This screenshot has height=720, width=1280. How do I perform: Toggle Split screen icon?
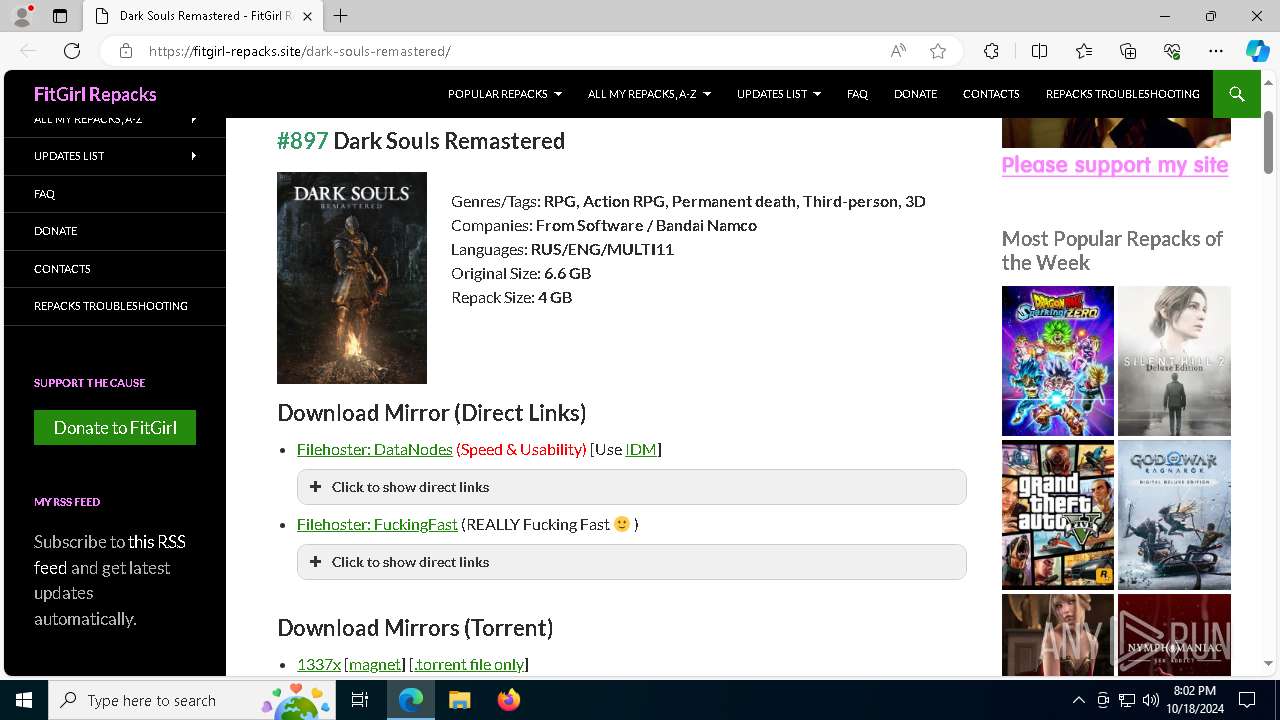click(x=1039, y=51)
